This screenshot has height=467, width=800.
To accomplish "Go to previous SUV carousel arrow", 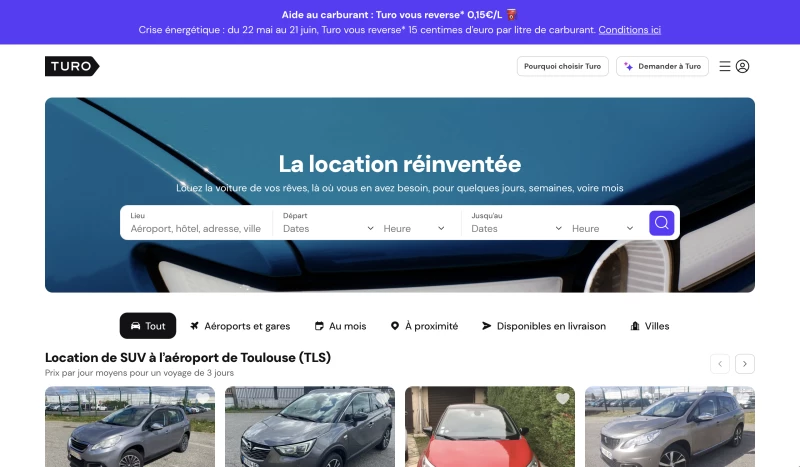I will click(x=720, y=364).
